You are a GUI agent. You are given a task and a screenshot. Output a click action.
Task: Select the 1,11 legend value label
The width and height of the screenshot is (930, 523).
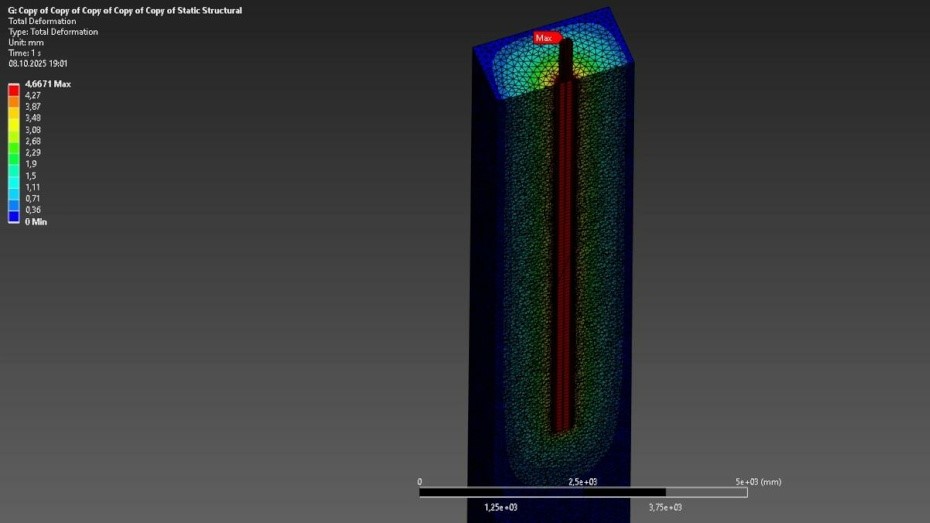pos(32,187)
